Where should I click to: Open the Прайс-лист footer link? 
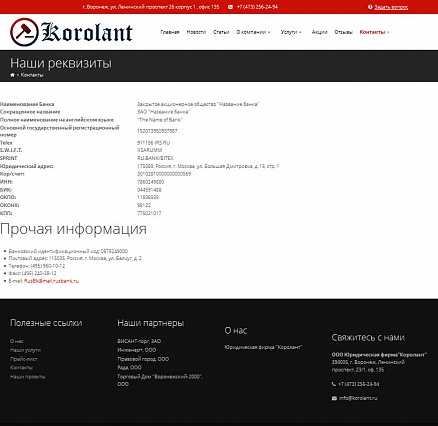click(23, 359)
